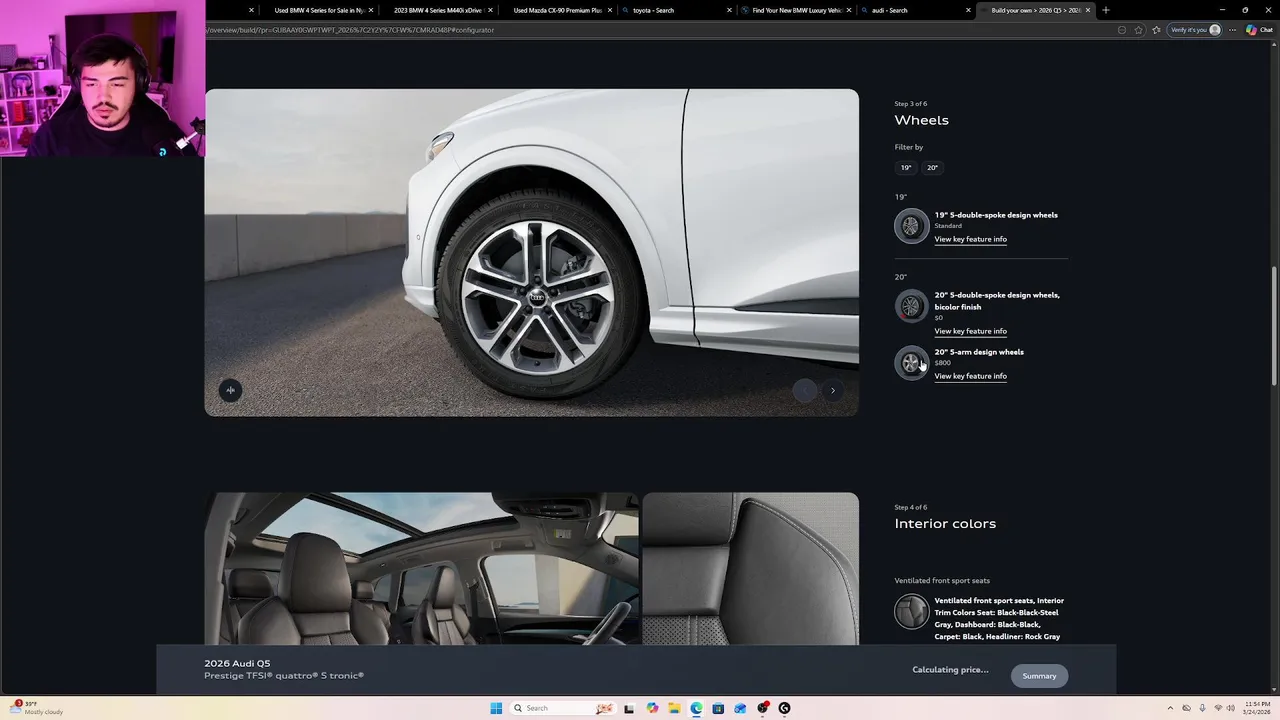Viewport: 1280px width, 720px height.
Task: Close the Build your own 2026 Q5 tab
Action: [1088, 10]
